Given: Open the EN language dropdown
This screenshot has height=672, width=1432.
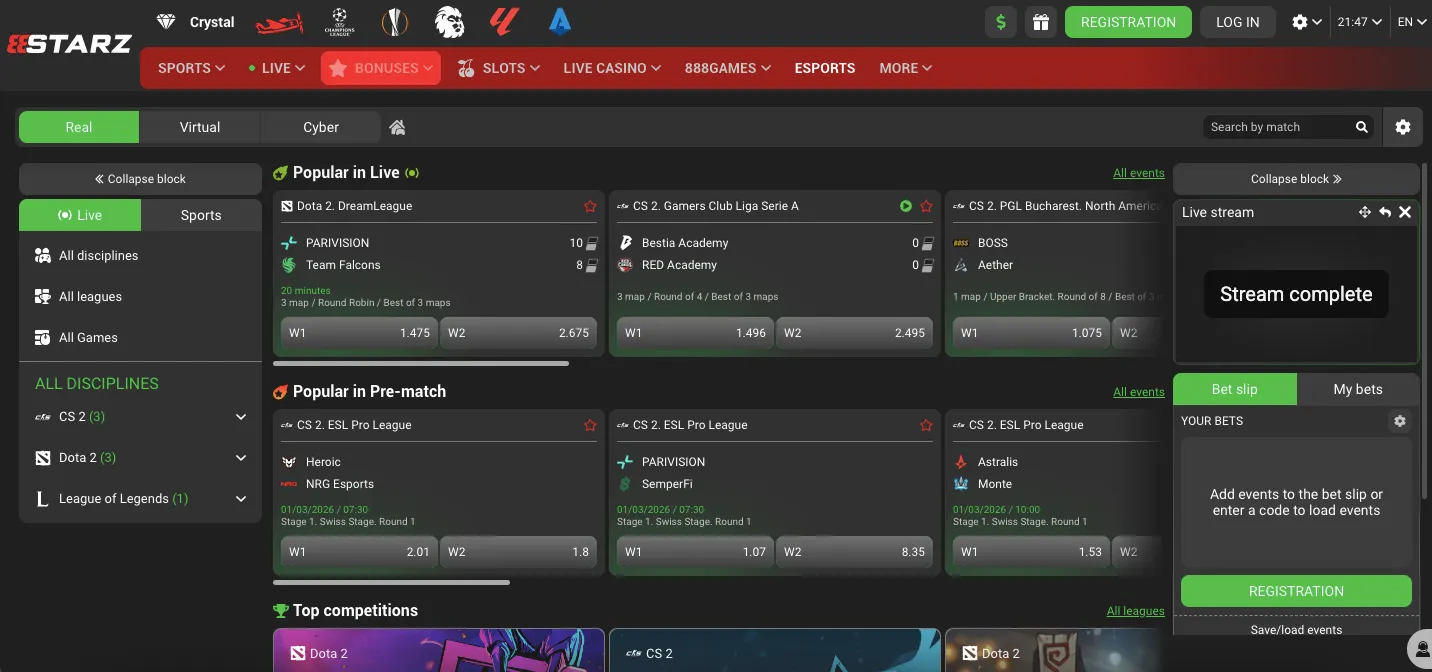Looking at the screenshot, I should [x=1412, y=22].
